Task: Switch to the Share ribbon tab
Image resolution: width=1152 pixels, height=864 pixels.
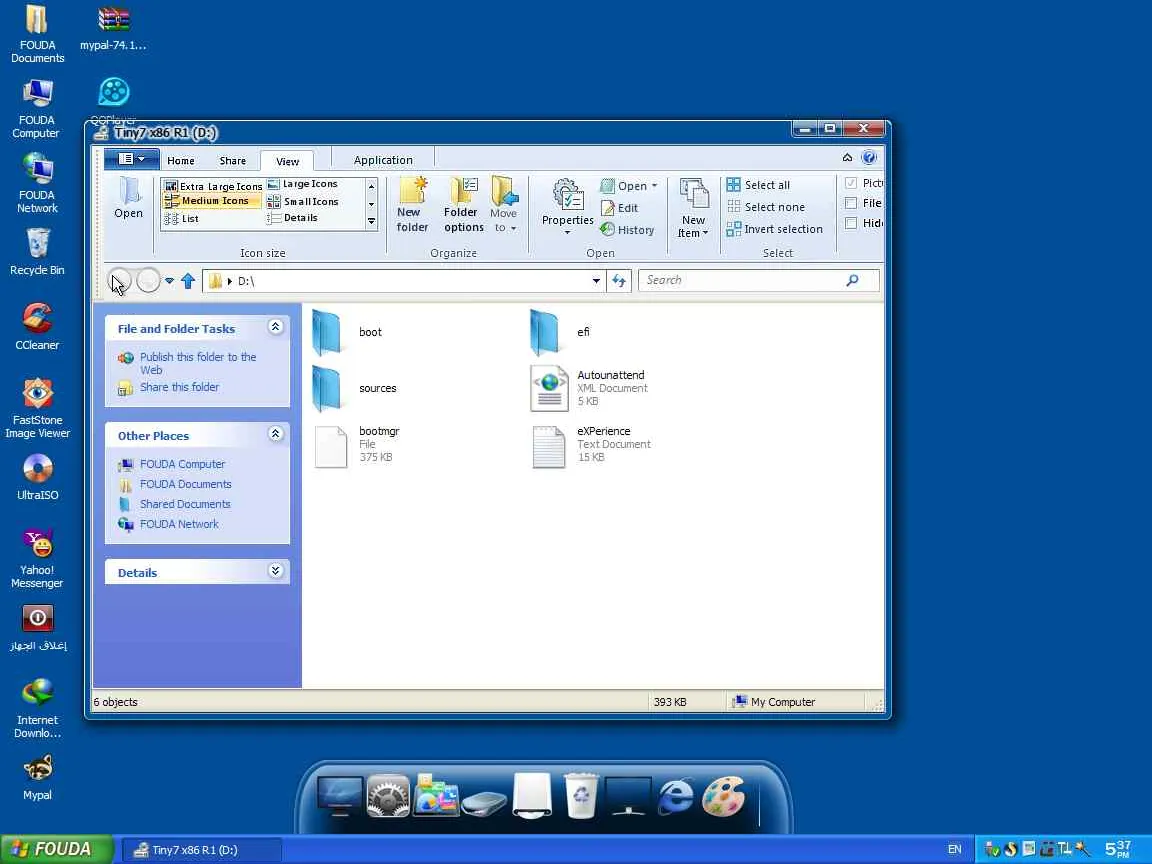Action: (232, 161)
